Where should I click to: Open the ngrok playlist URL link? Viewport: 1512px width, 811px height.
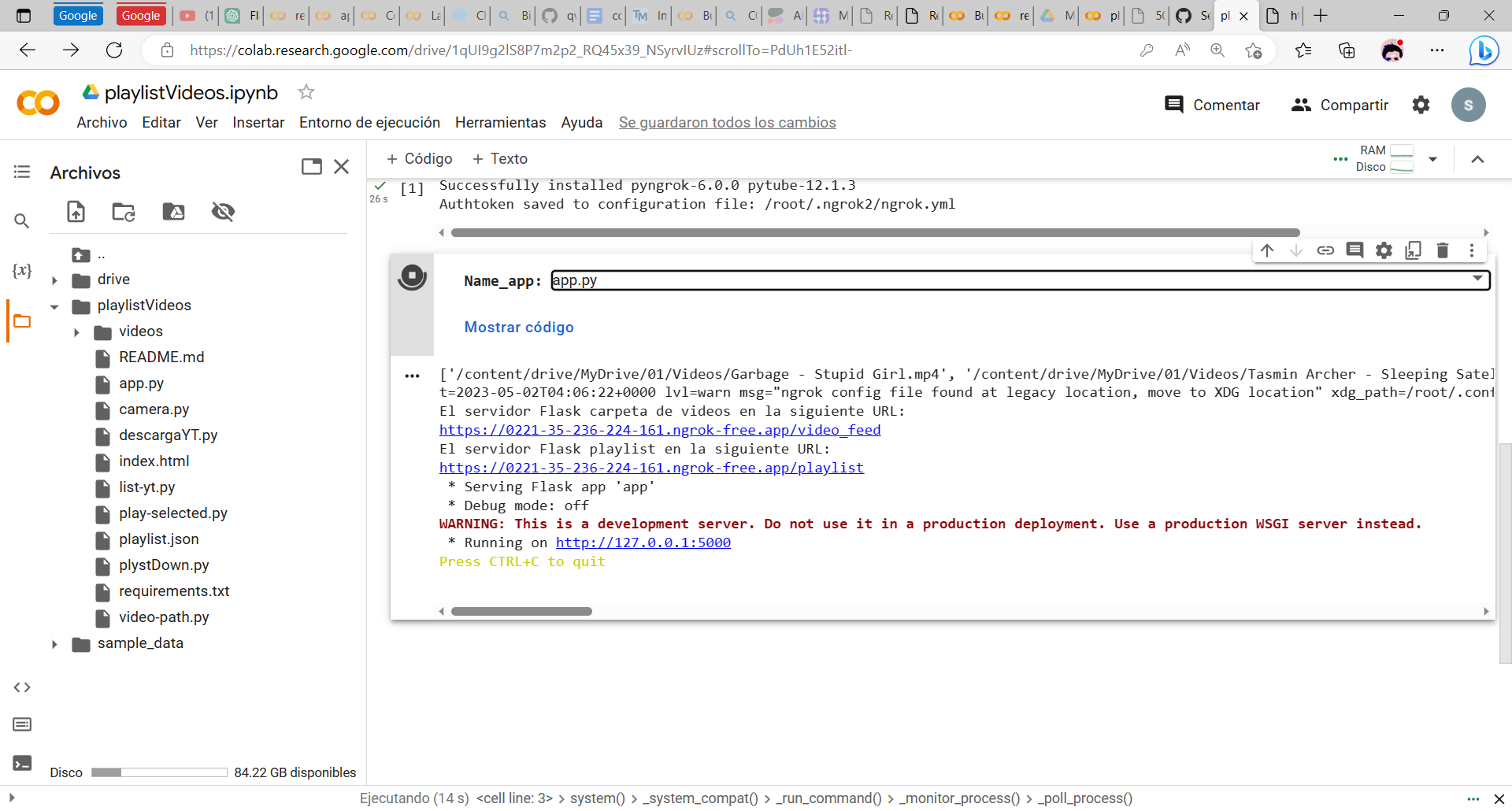click(650, 468)
